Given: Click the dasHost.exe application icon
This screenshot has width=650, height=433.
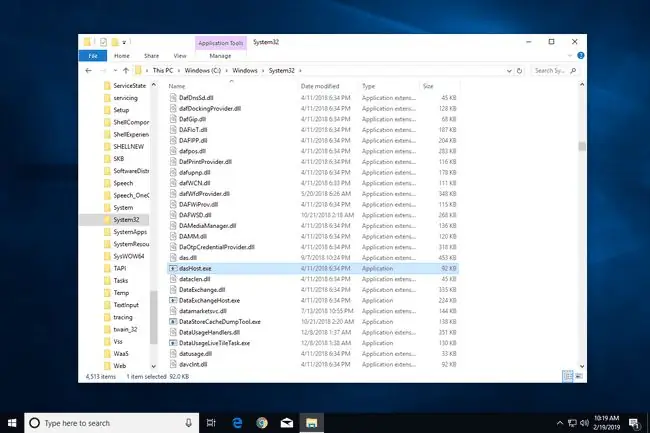Looking at the screenshot, I should pyautogui.click(x=173, y=269).
